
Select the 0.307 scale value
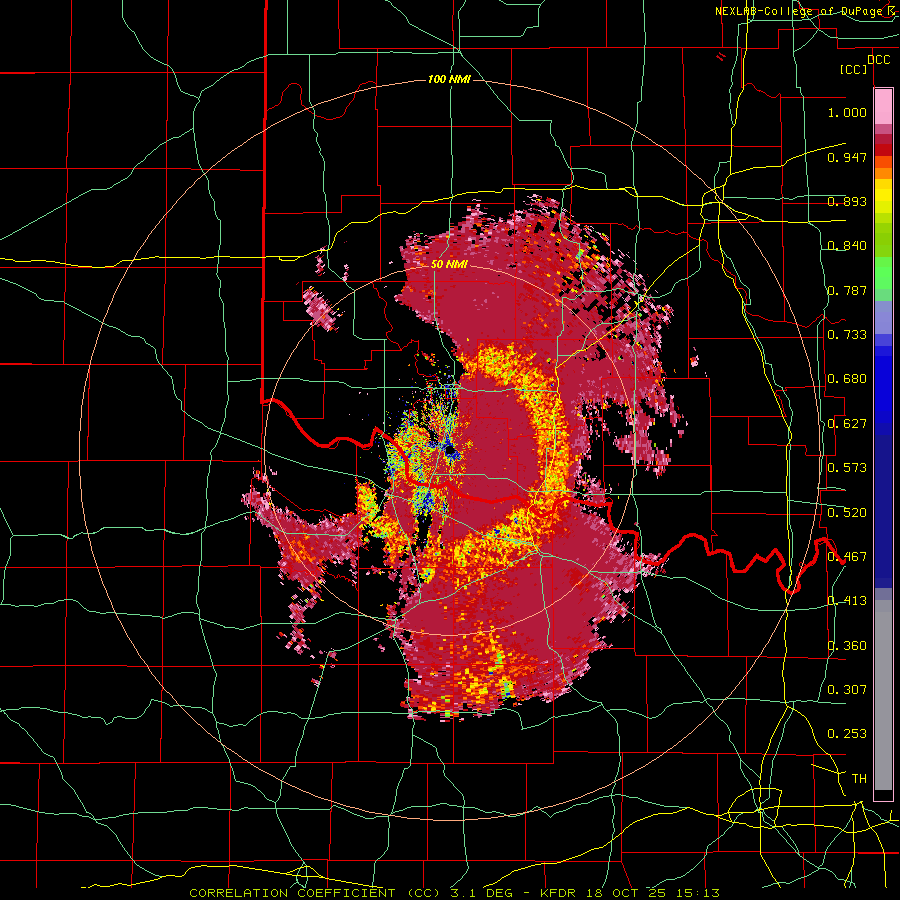click(847, 690)
